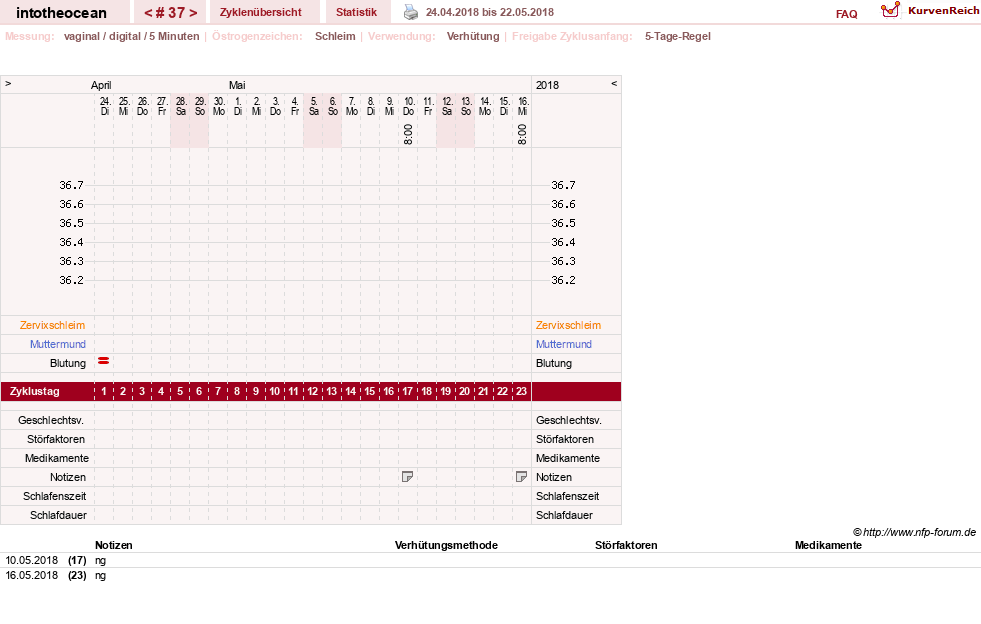Select cycle day 17 in Zyklustag row
Image resolution: width=981 pixels, height=624 pixels.
tap(407, 391)
